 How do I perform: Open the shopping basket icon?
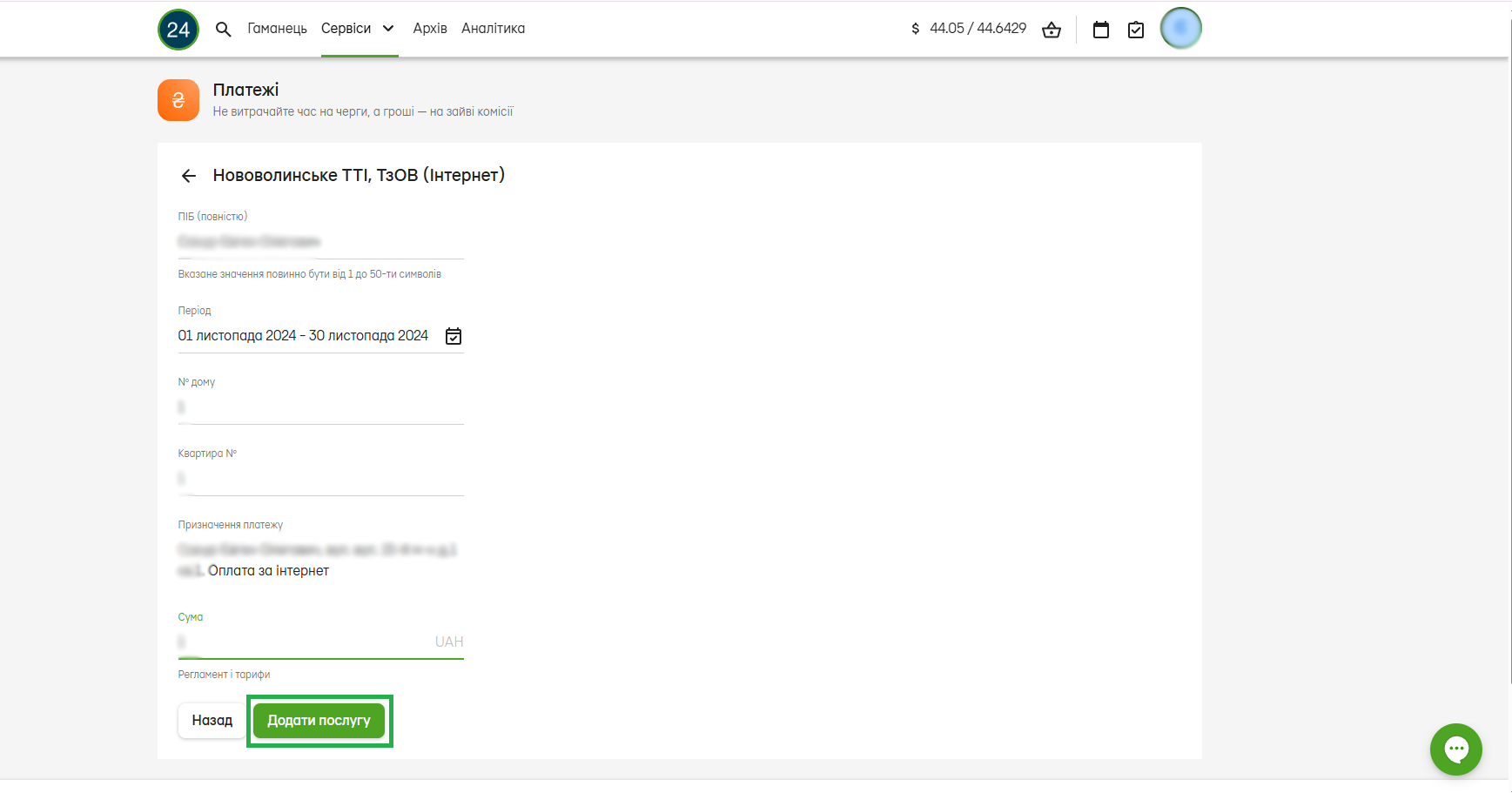pyautogui.click(x=1052, y=30)
